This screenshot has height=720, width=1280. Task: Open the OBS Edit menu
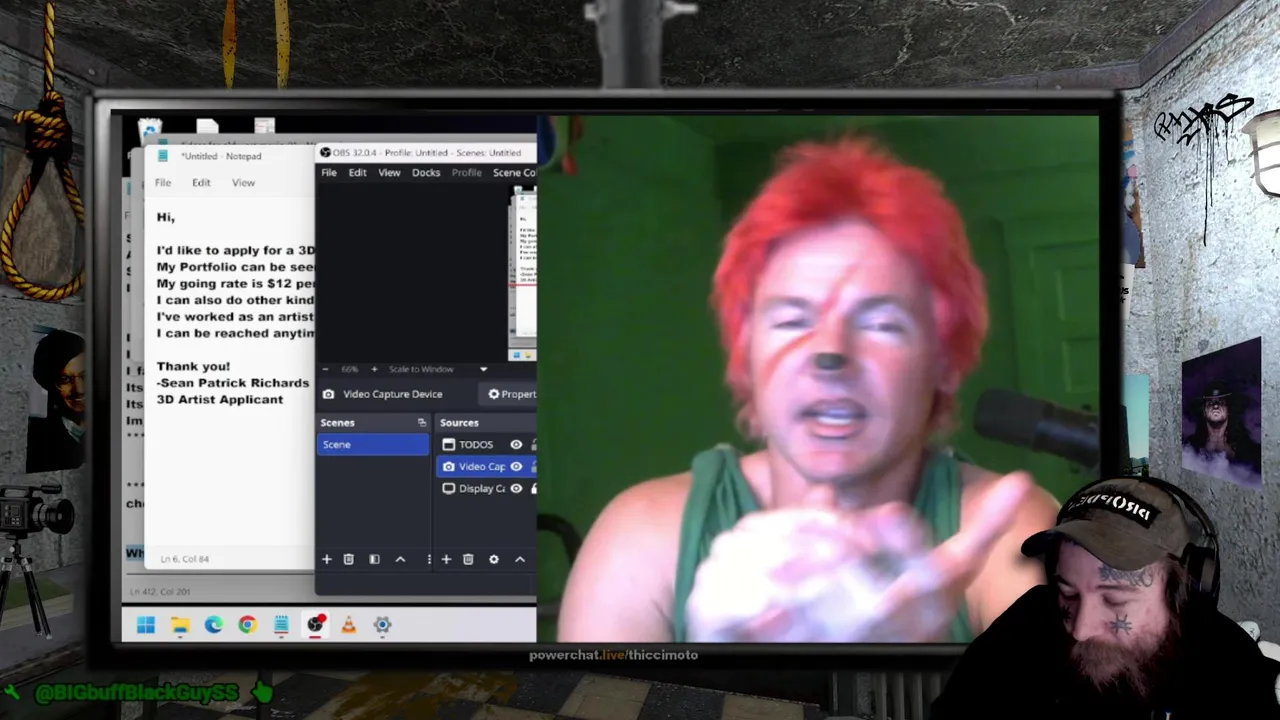357,173
